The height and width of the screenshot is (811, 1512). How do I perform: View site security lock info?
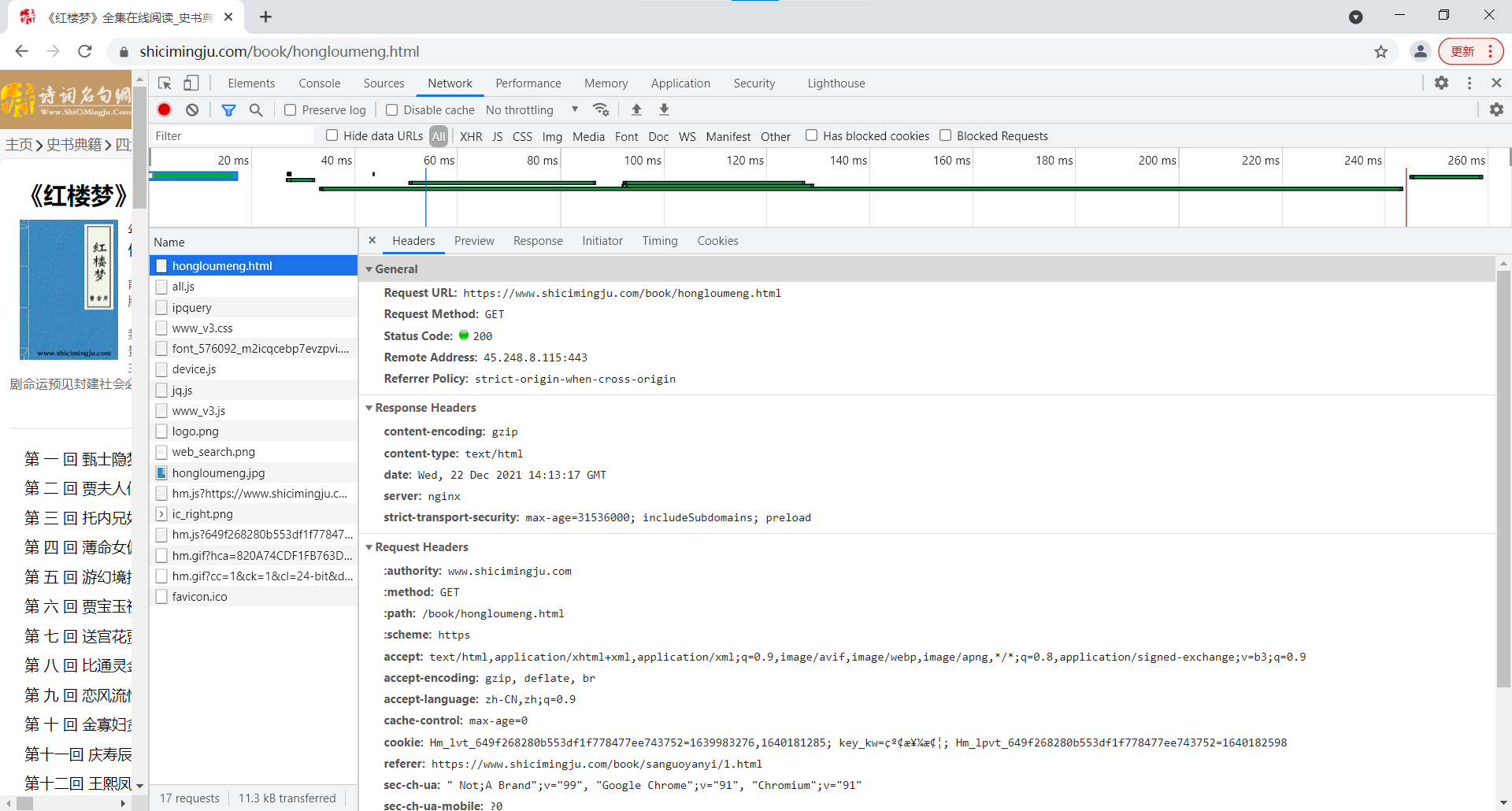(x=124, y=52)
